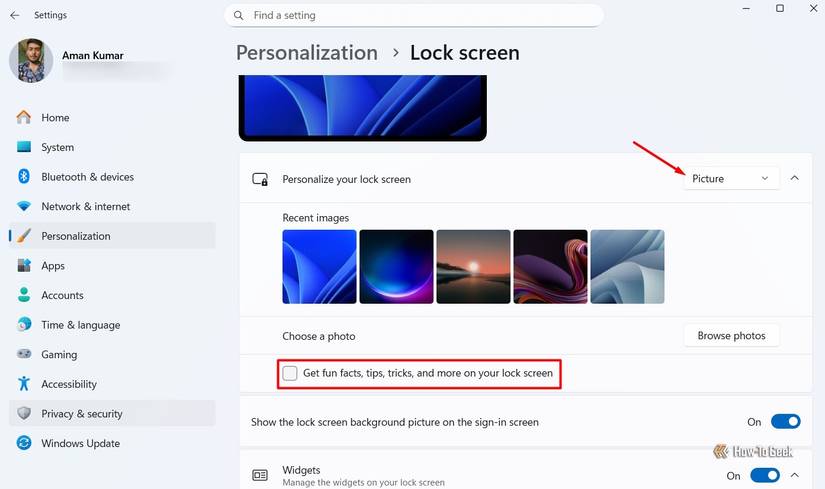Click the Network & internet wifi icon
Image resolution: width=825 pixels, height=489 pixels.
[x=24, y=206]
